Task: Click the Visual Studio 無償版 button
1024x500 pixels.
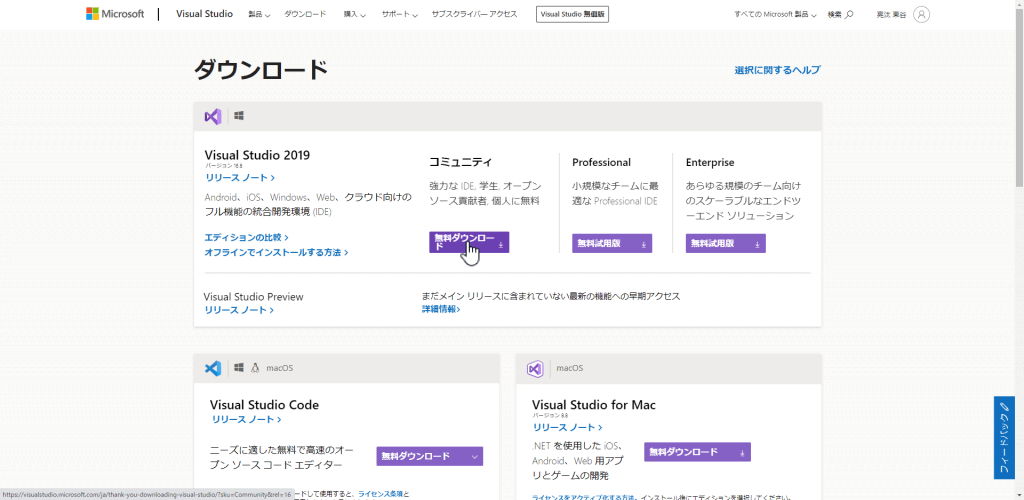Action: coord(572,14)
